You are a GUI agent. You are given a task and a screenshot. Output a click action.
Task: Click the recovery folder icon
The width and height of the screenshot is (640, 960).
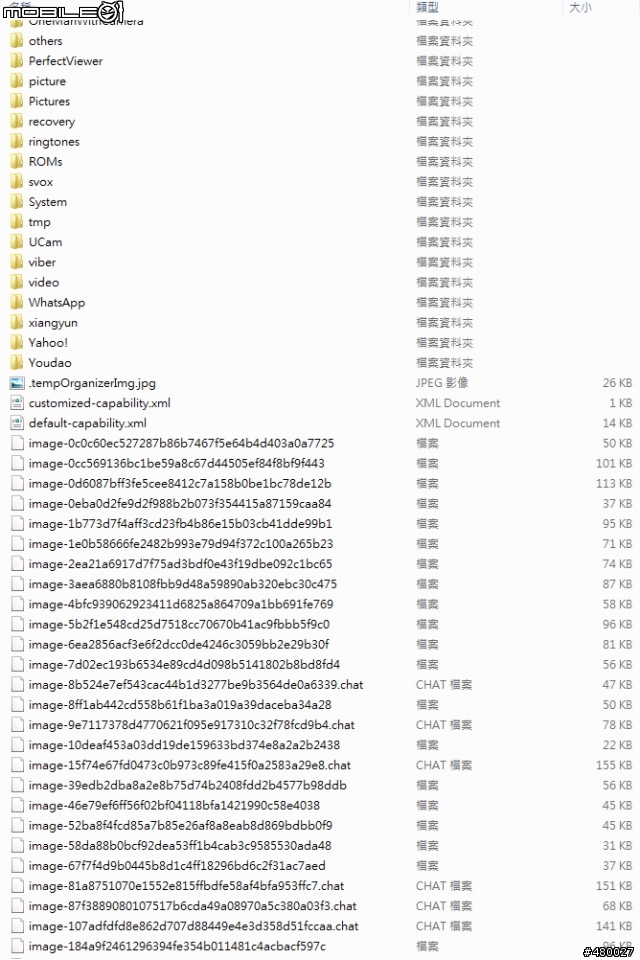[17, 121]
